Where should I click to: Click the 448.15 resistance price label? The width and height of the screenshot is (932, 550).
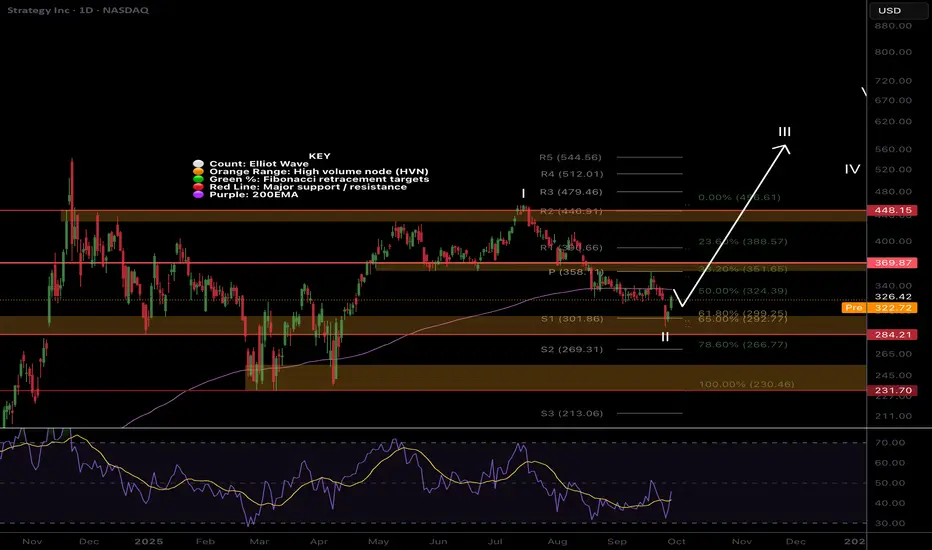(x=889, y=211)
